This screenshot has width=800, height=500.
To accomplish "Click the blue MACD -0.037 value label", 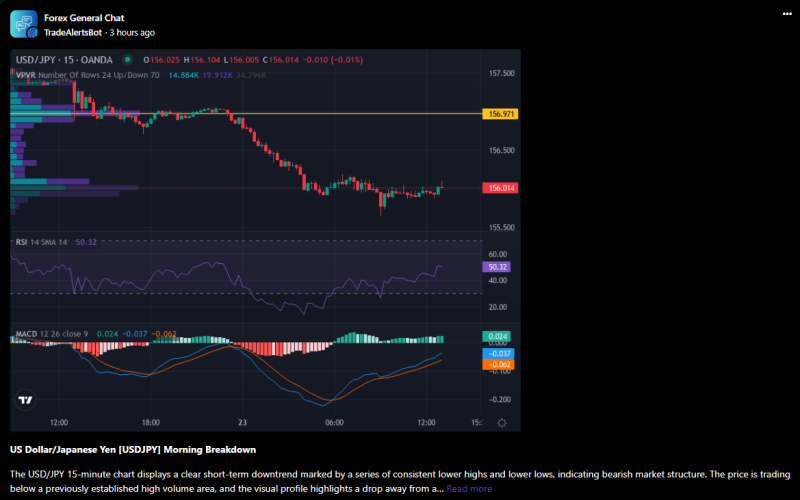I will (497, 353).
